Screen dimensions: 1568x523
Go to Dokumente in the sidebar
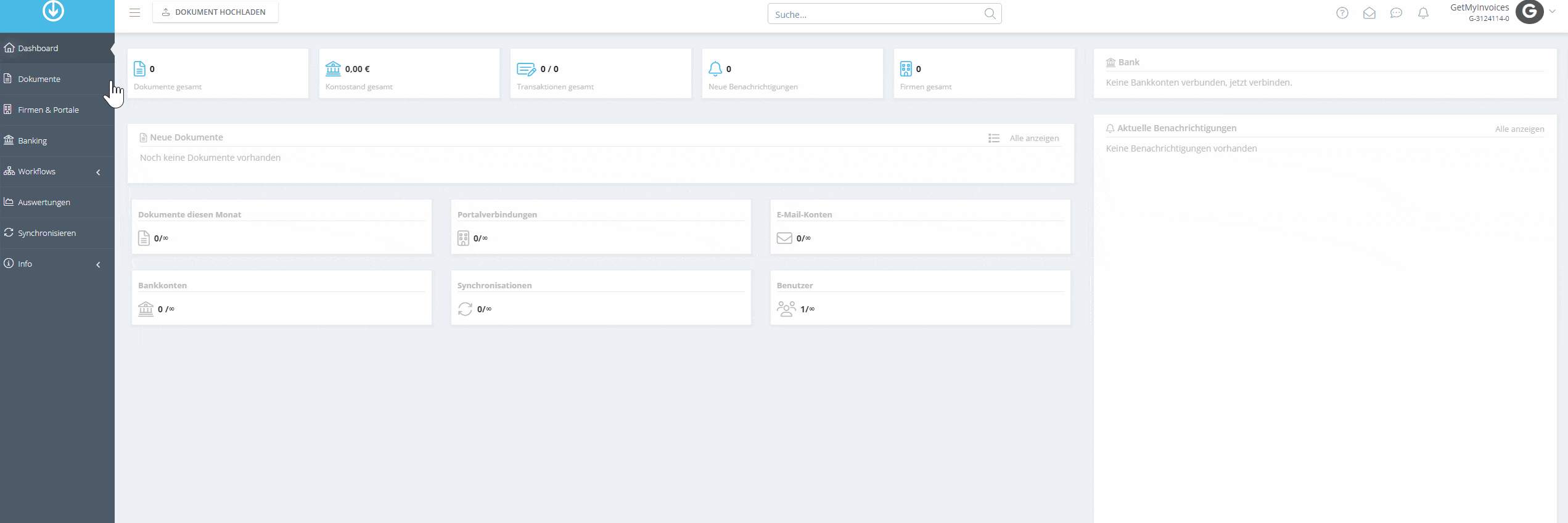tap(57, 79)
